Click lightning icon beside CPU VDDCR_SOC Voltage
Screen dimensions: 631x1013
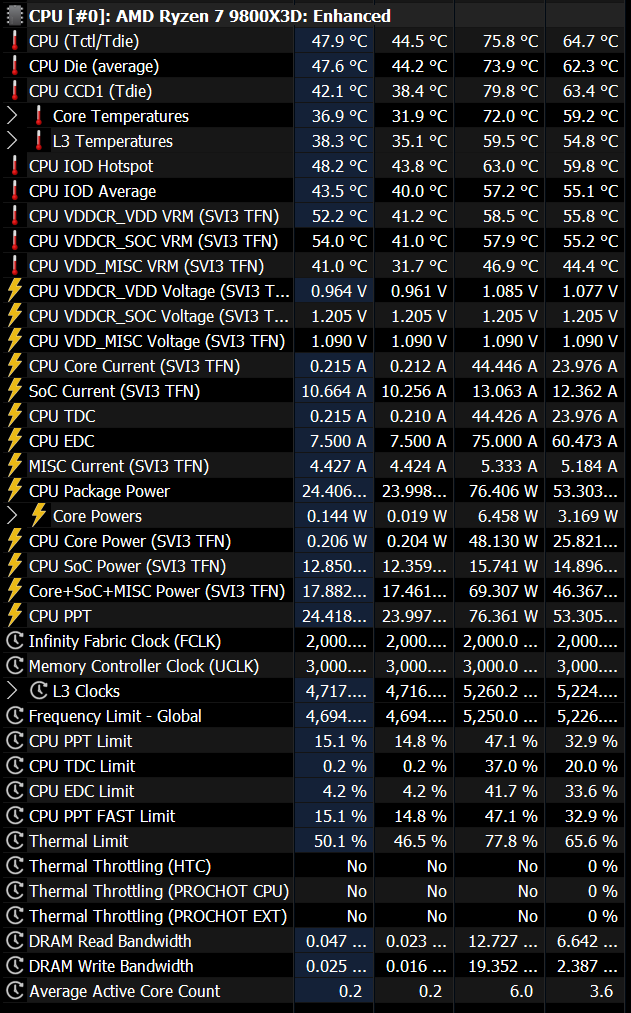pos(14,316)
